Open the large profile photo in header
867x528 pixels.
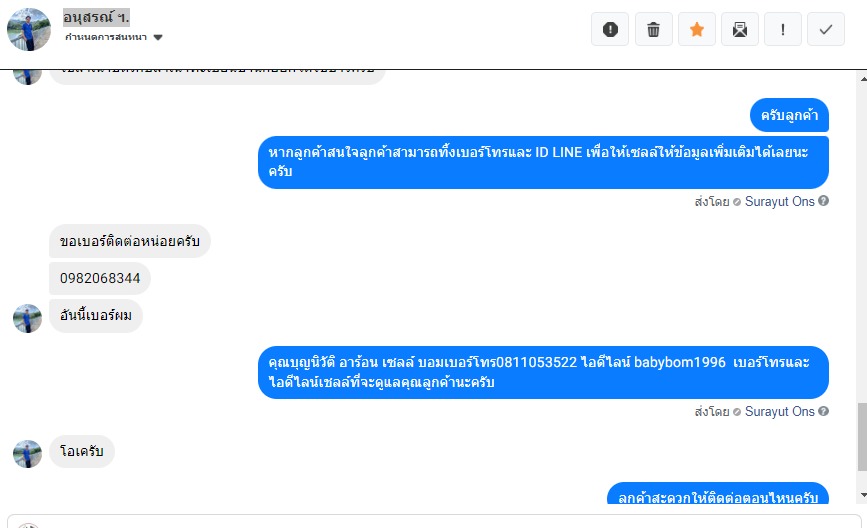[x=29, y=29]
